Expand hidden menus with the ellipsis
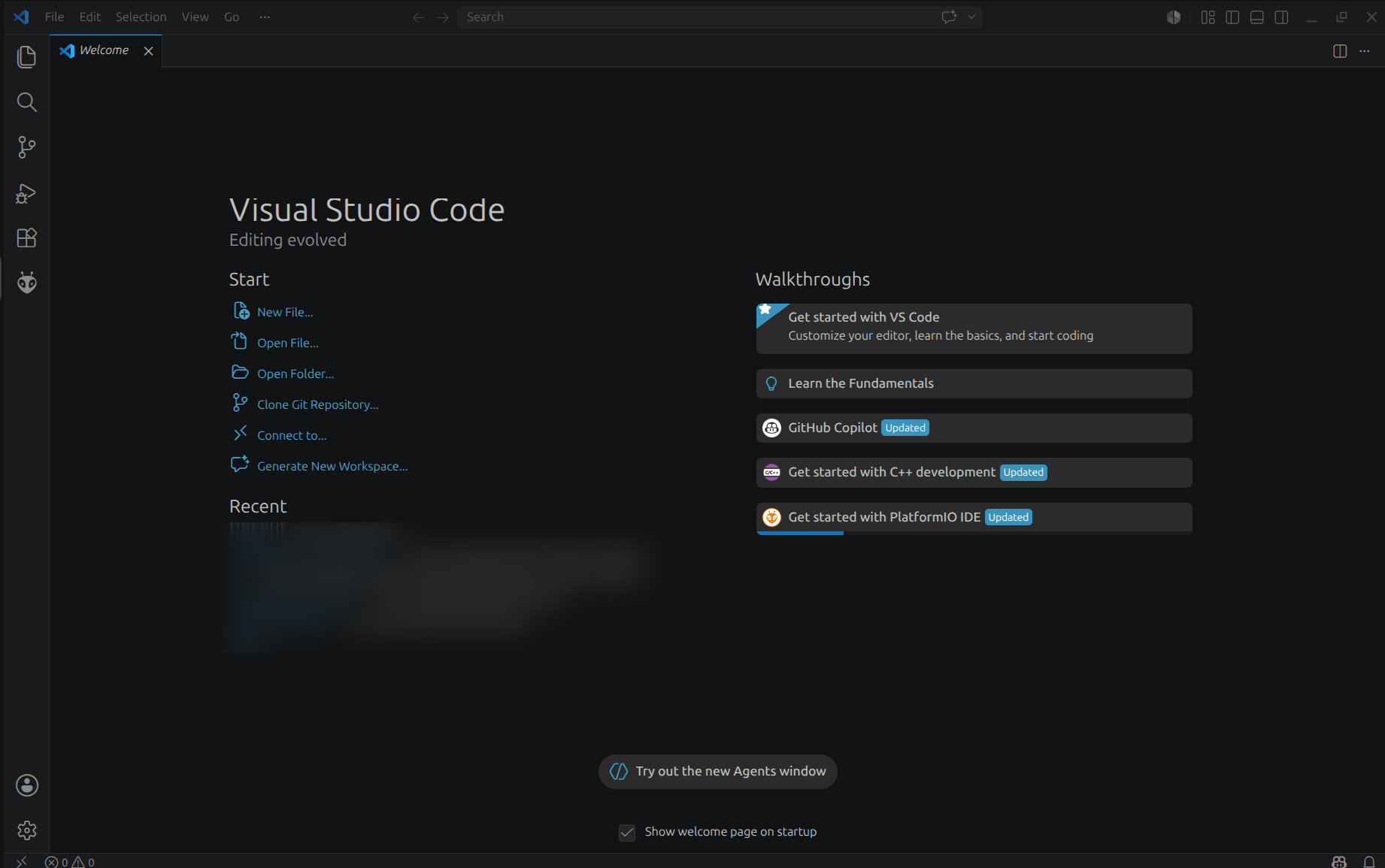This screenshot has height=868, width=1385. pos(265,17)
